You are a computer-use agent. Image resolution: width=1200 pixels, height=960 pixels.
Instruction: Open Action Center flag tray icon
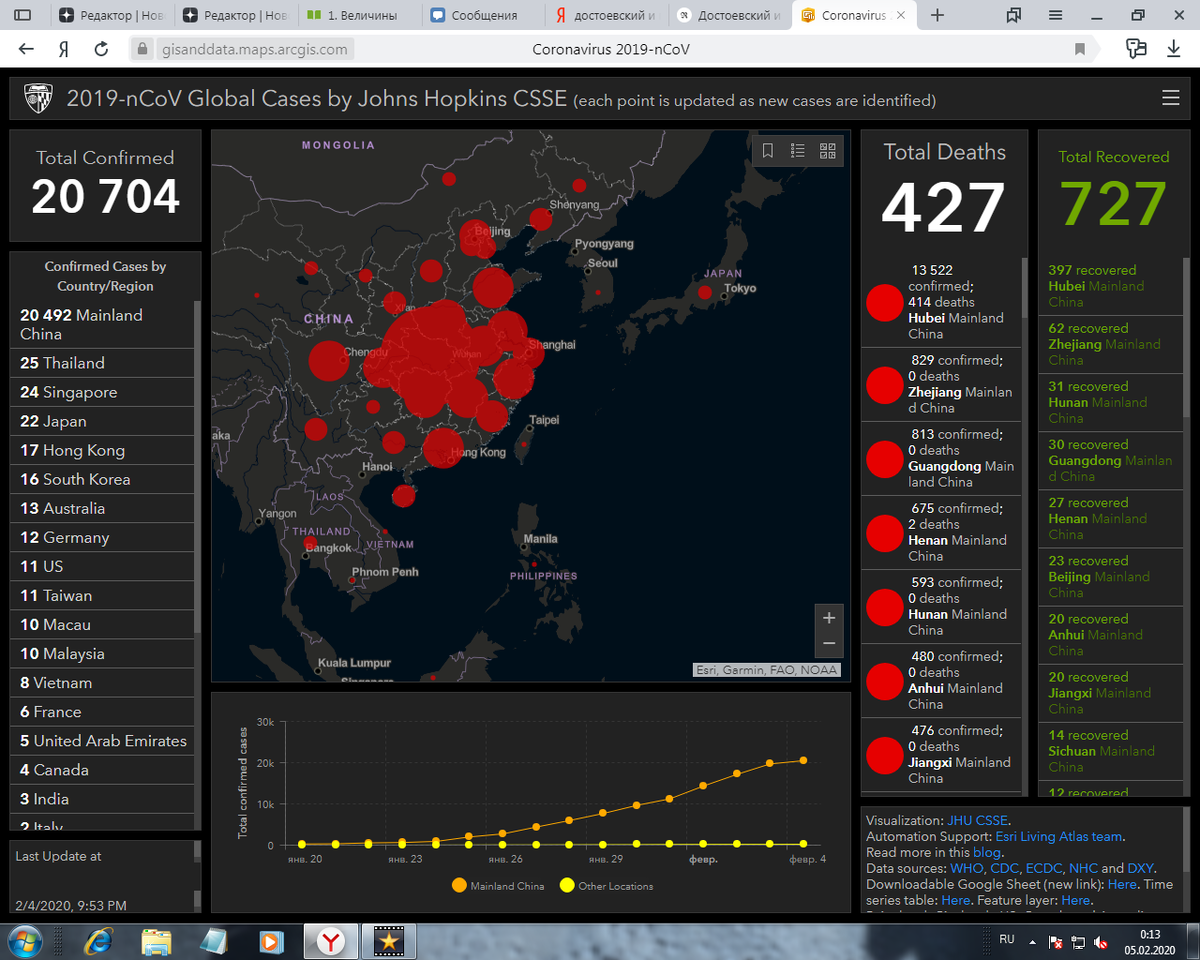(x=1056, y=942)
